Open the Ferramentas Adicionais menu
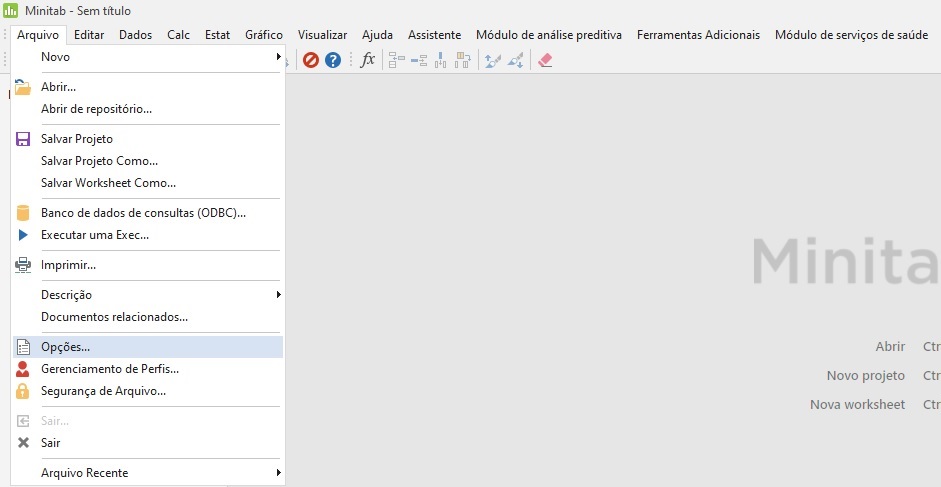941x487 pixels. pos(699,35)
